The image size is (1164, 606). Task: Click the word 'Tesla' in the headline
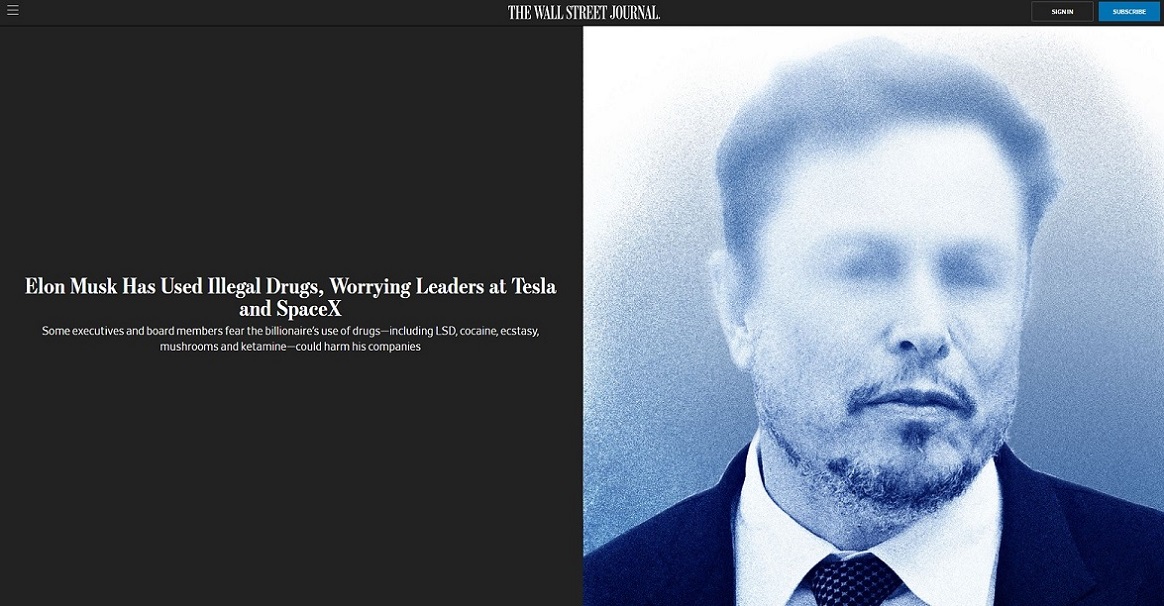tap(534, 286)
